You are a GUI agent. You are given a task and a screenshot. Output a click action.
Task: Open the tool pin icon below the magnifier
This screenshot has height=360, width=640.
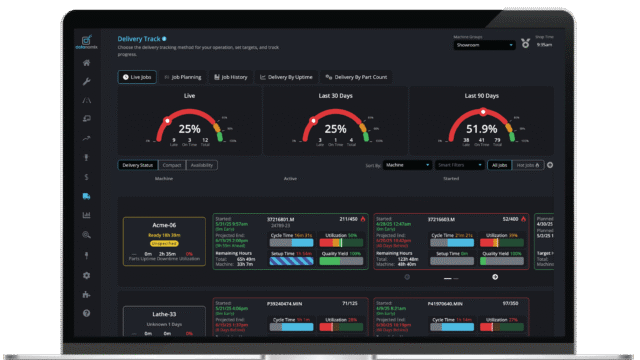click(x=87, y=256)
